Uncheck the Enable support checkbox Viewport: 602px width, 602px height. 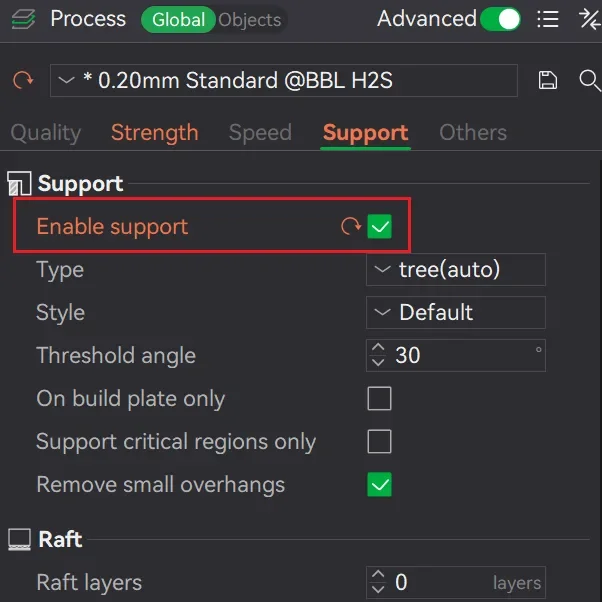[379, 226]
